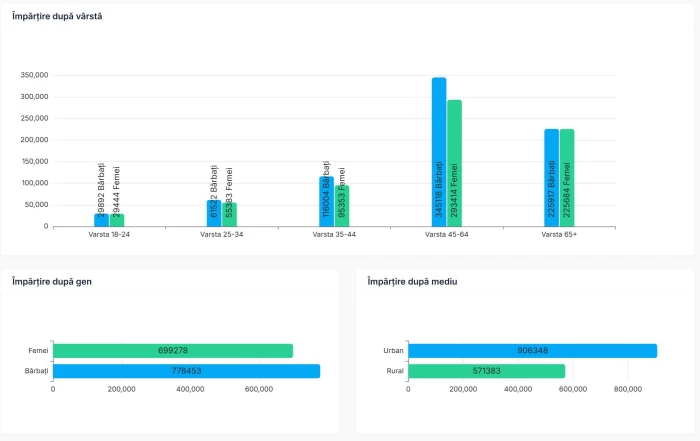Click the Varsta 18-24 axis label
The image size is (700, 441).
point(109,235)
